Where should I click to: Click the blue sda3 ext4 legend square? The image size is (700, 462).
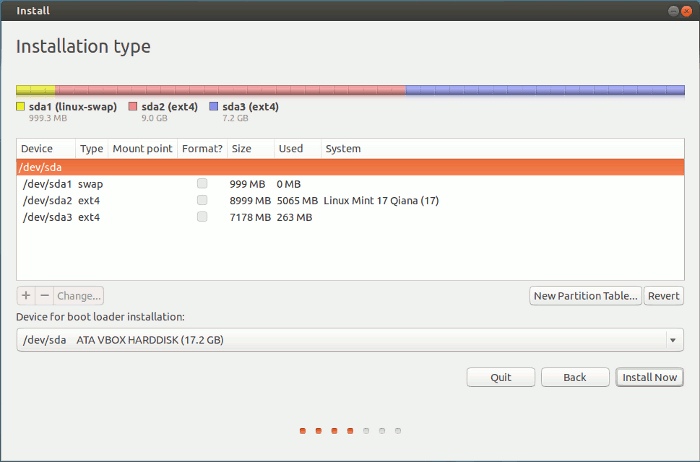(214, 106)
